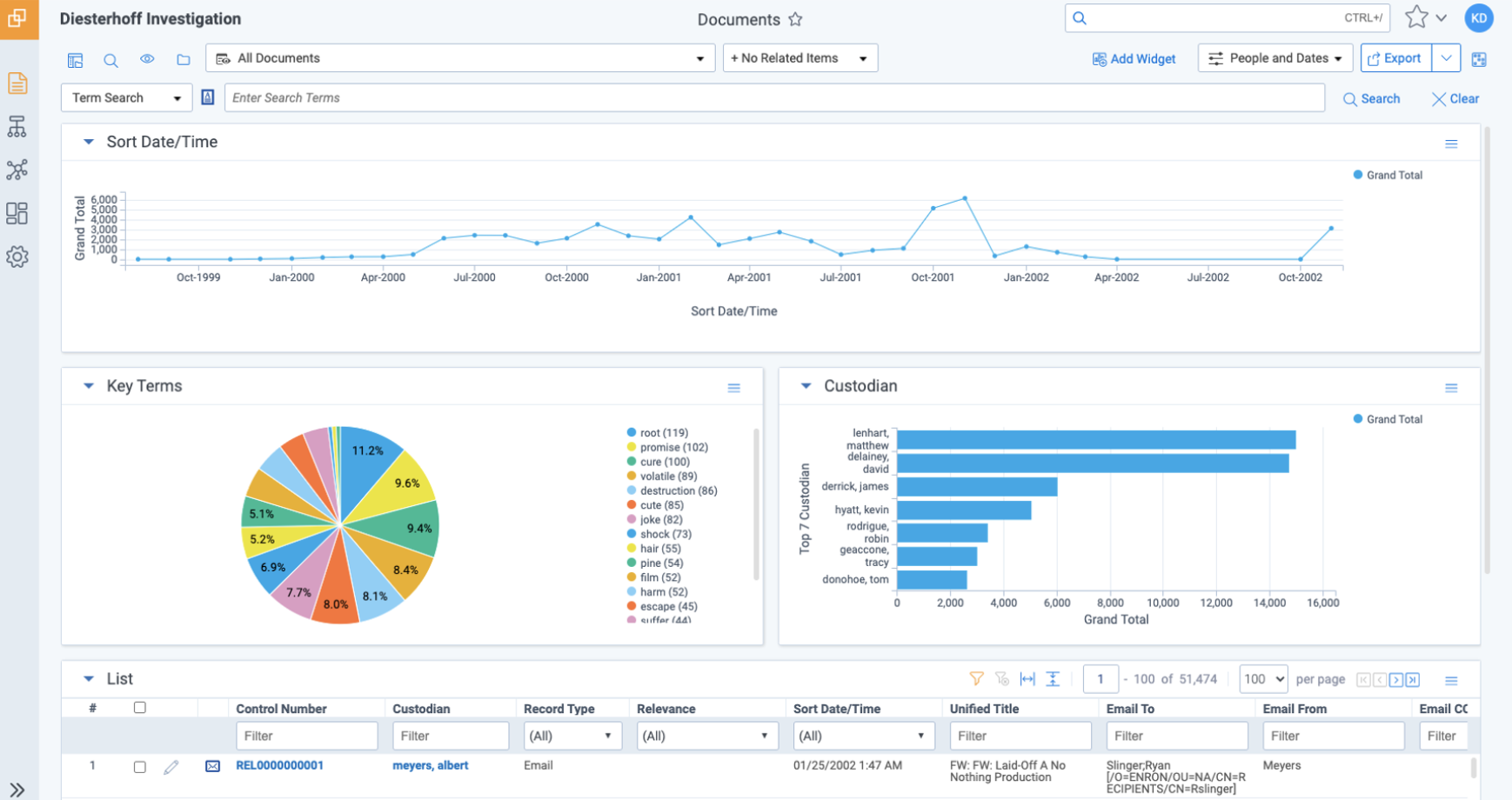Open the folder browser icon
Viewport: 1512px width, 800px height.
(184, 59)
